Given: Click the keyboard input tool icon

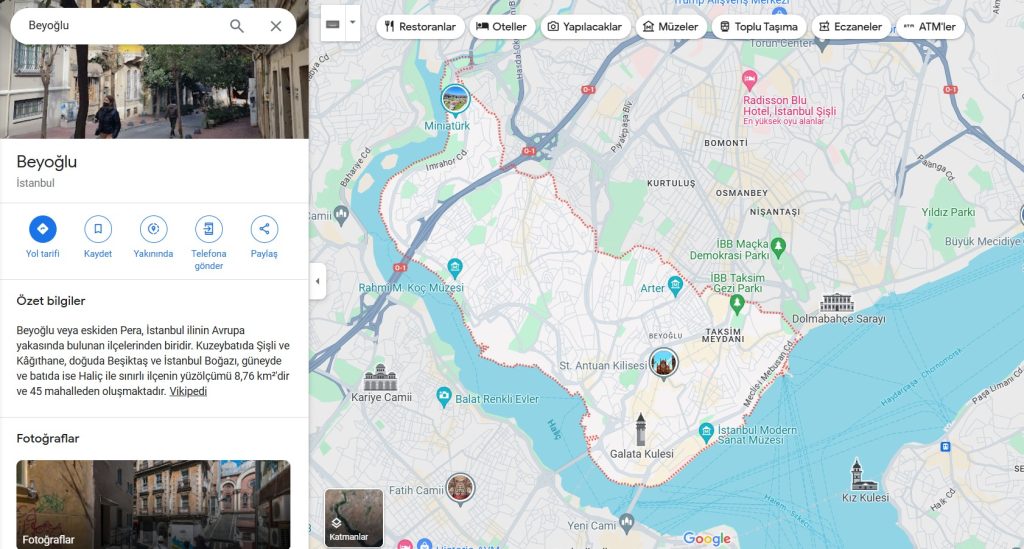Looking at the screenshot, I should pos(332,24).
